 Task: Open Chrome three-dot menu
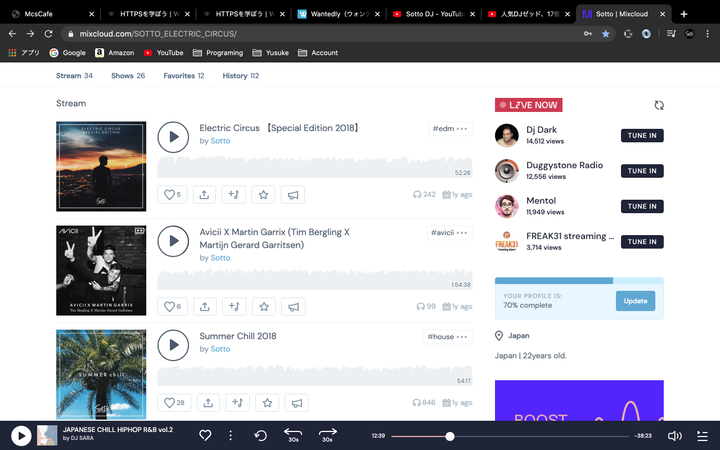coord(708,34)
